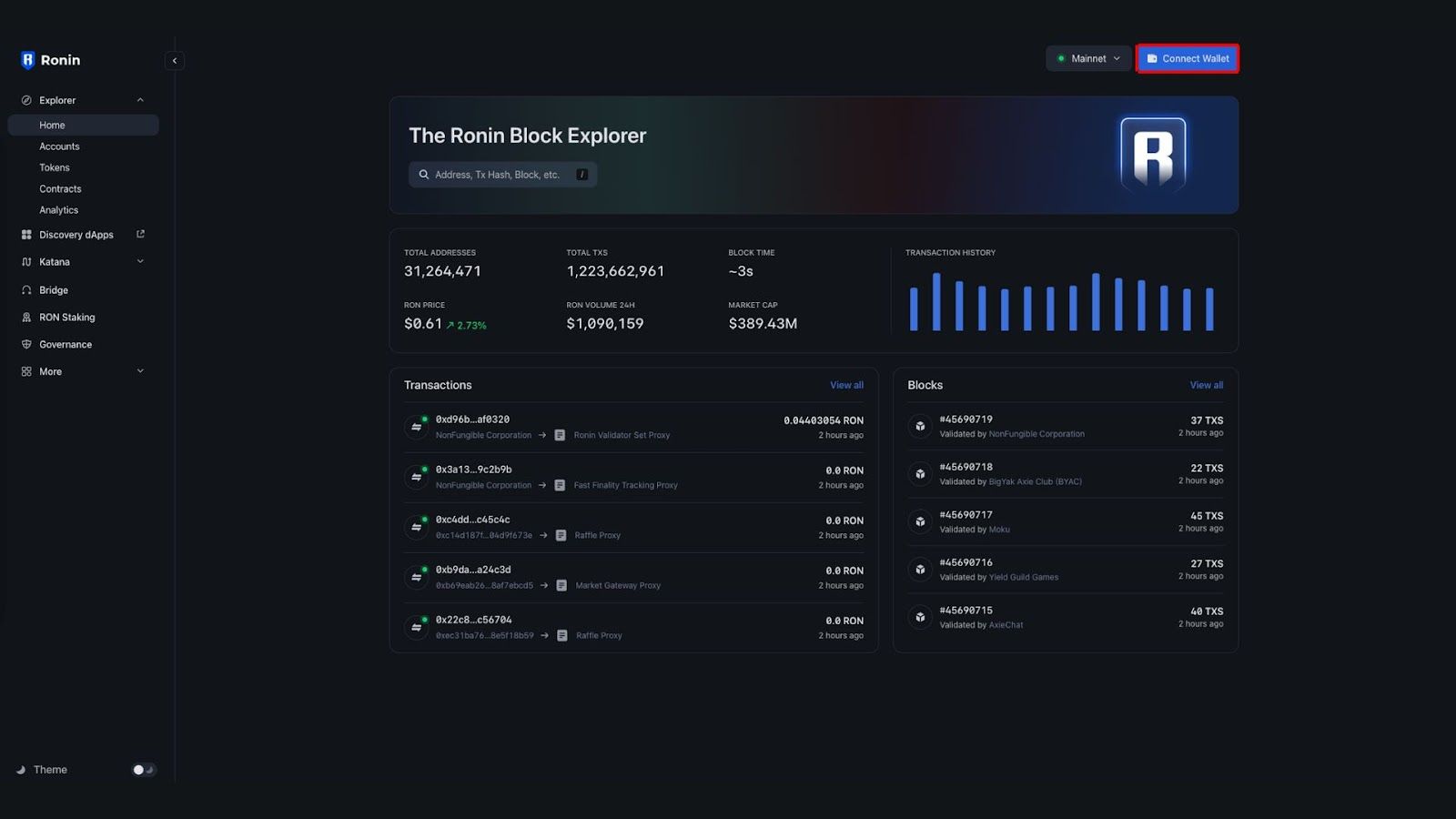Expand the Katana menu chevron

pos(140,262)
